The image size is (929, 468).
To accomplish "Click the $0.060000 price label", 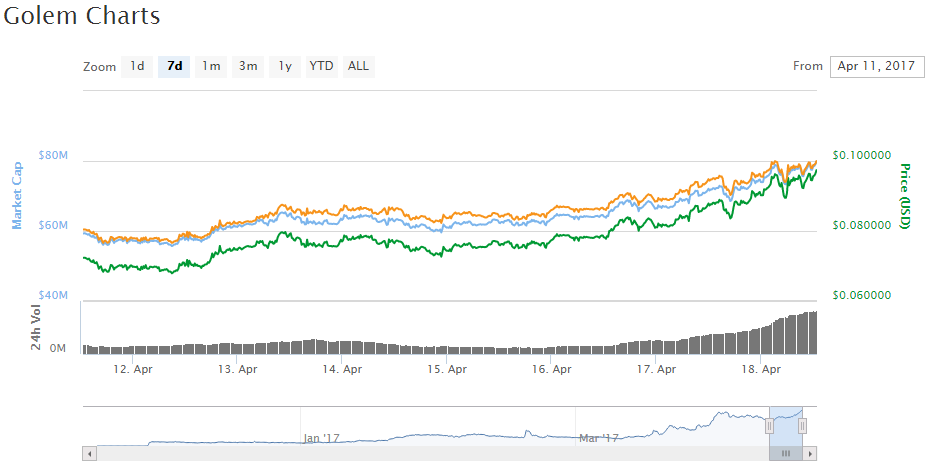I will [861, 295].
